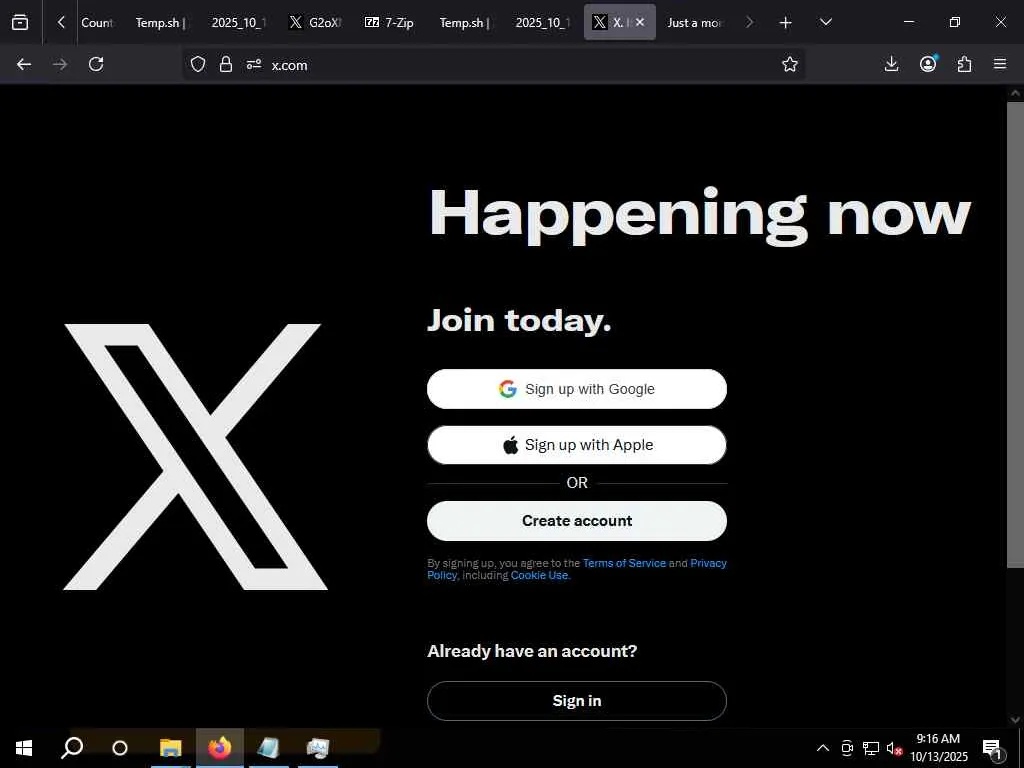Screen dimensions: 1024x768
Task: Open the clock showing 9:16 AM
Action: pos(939,748)
